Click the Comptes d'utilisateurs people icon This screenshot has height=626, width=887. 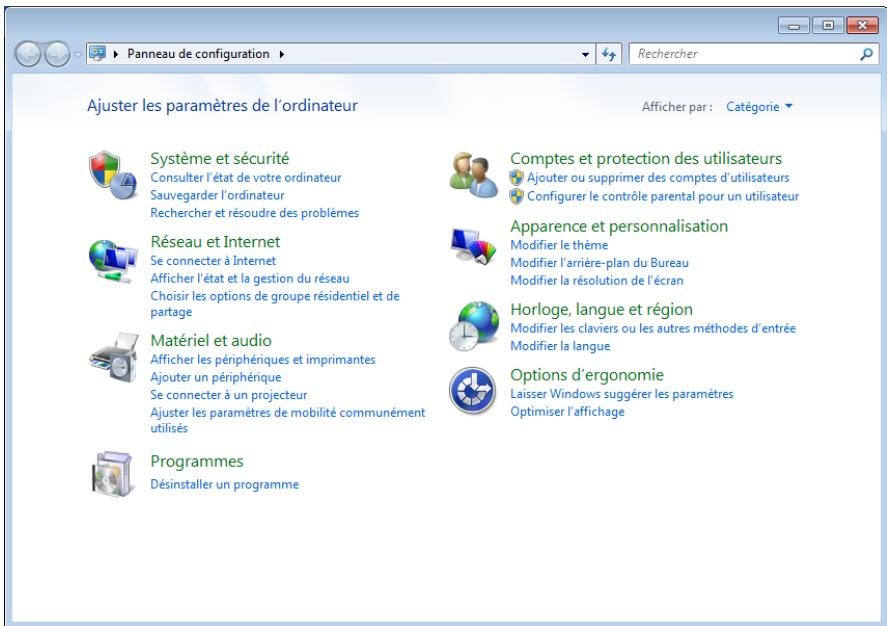473,175
